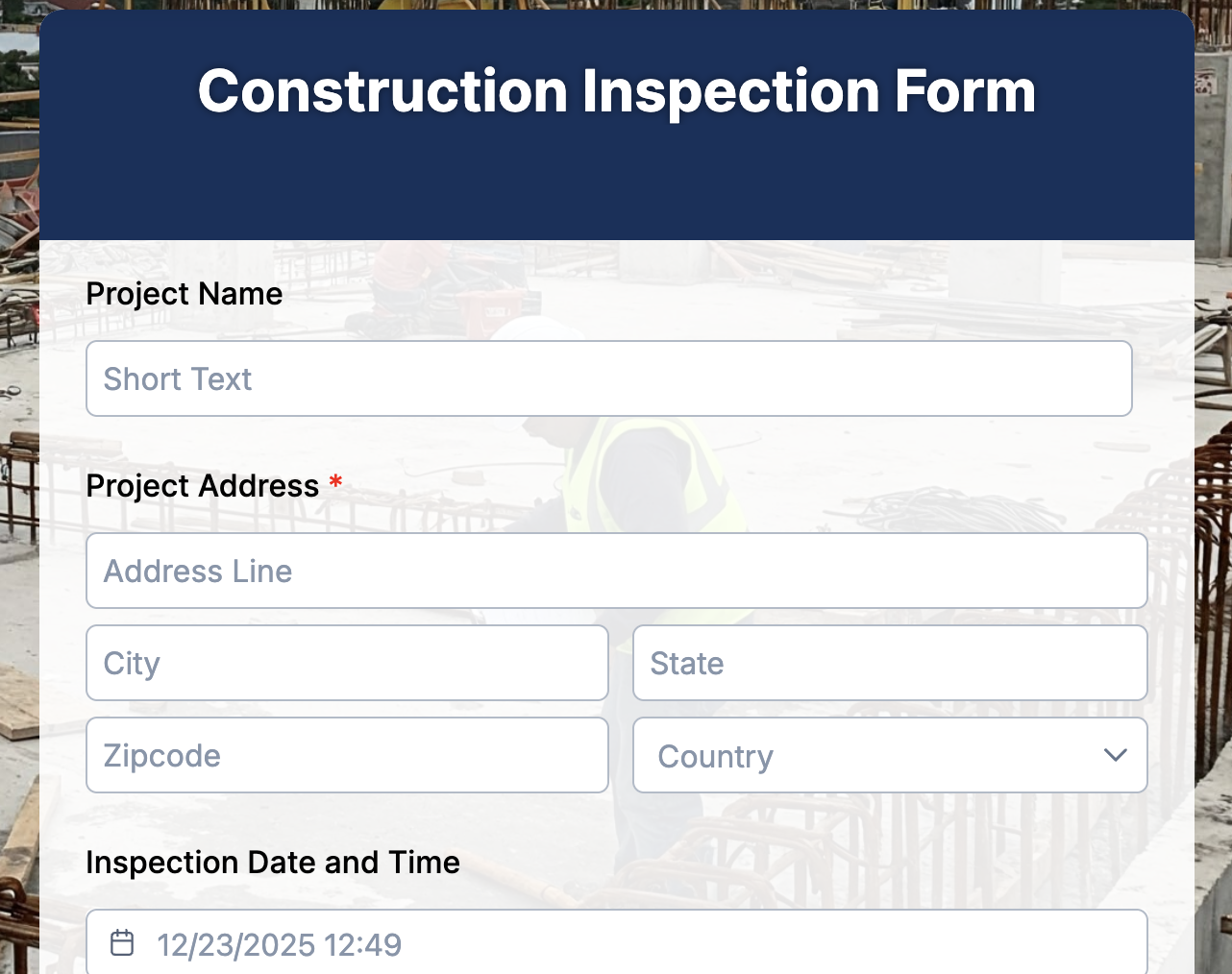Click the Construction Inspection Form title

(616, 91)
